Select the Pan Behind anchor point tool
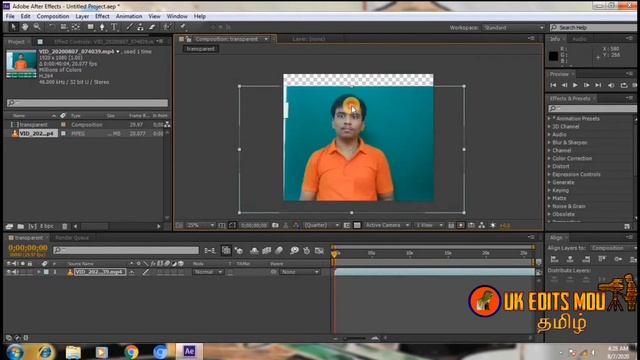Screen dimensions: 640x360 coord(76,27)
